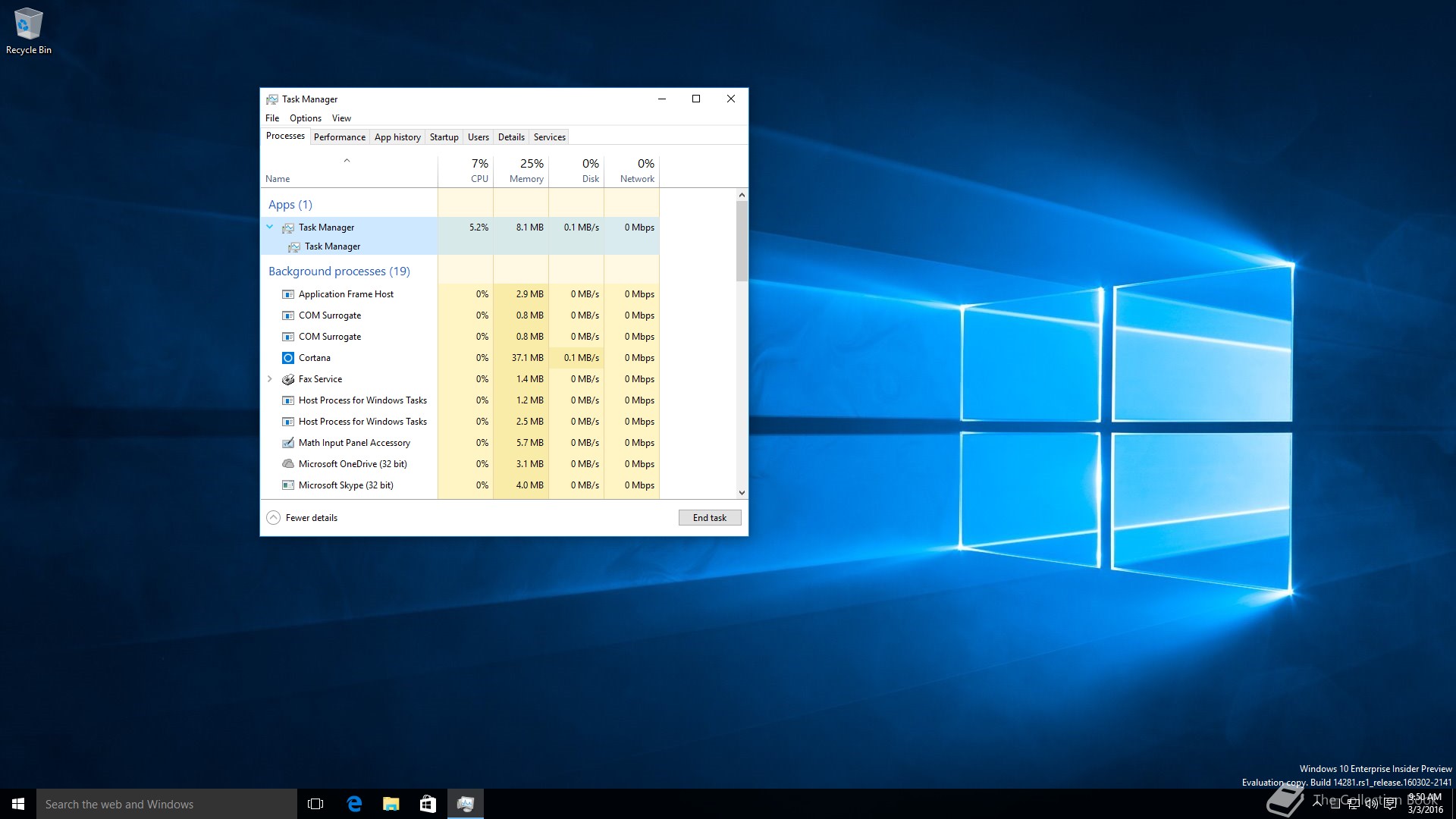Select the first Host Process for Windows Tasks icon
Image resolution: width=1456 pixels, height=819 pixels.
(x=288, y=400)
